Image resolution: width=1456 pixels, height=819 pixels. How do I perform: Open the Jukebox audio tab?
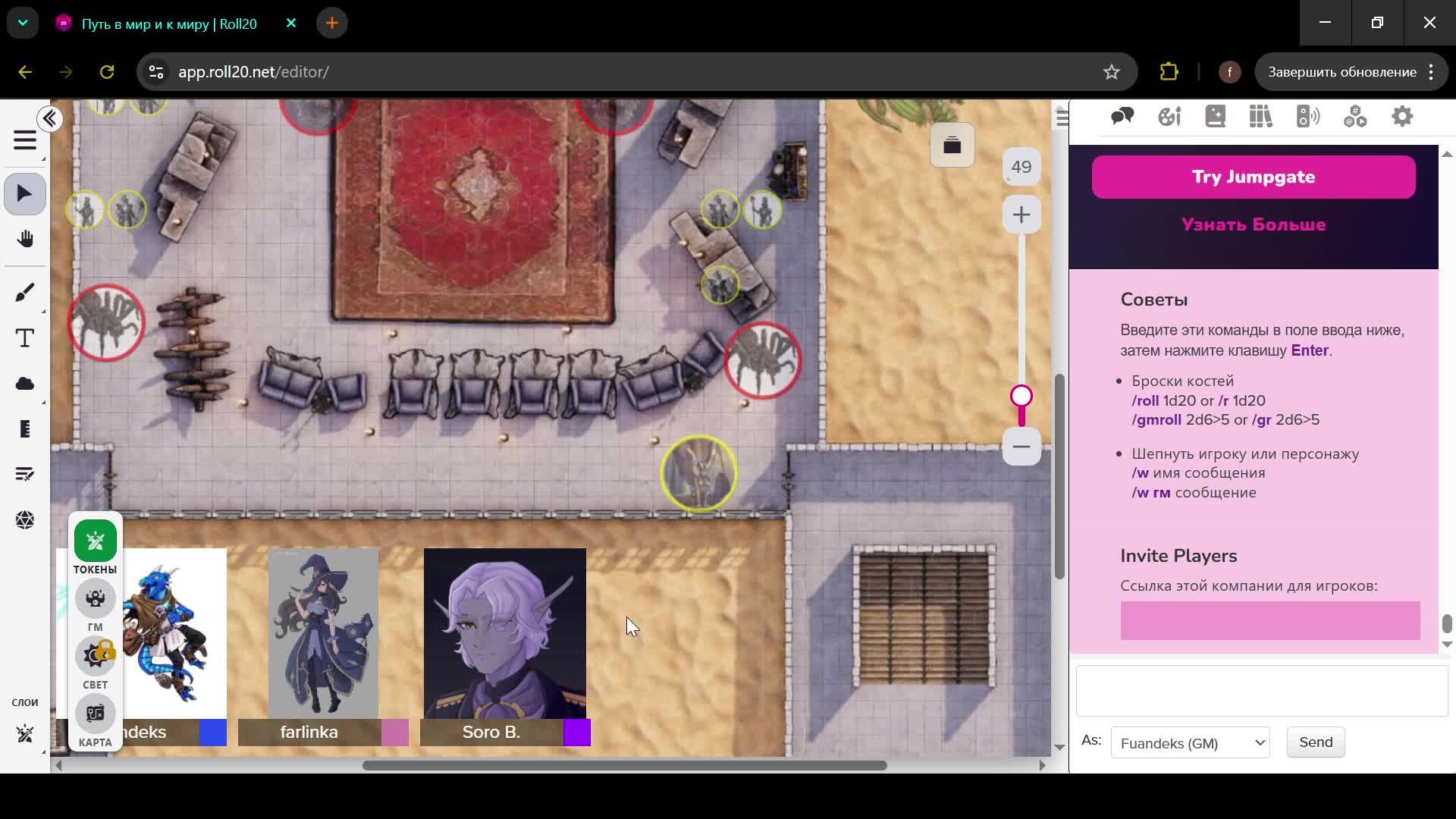tap(1308, 117)
